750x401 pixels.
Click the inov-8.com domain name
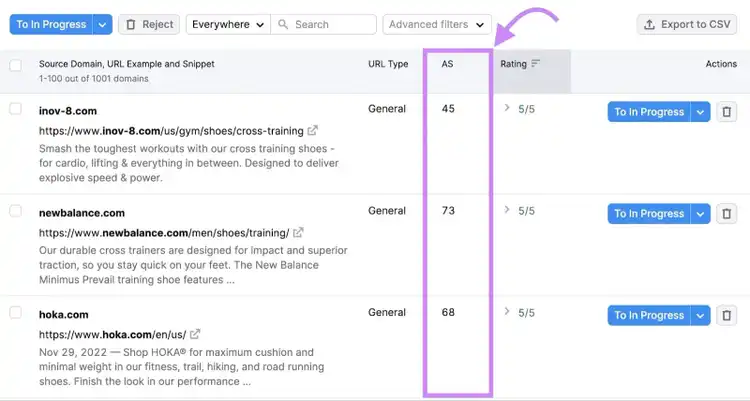point(68,111)
